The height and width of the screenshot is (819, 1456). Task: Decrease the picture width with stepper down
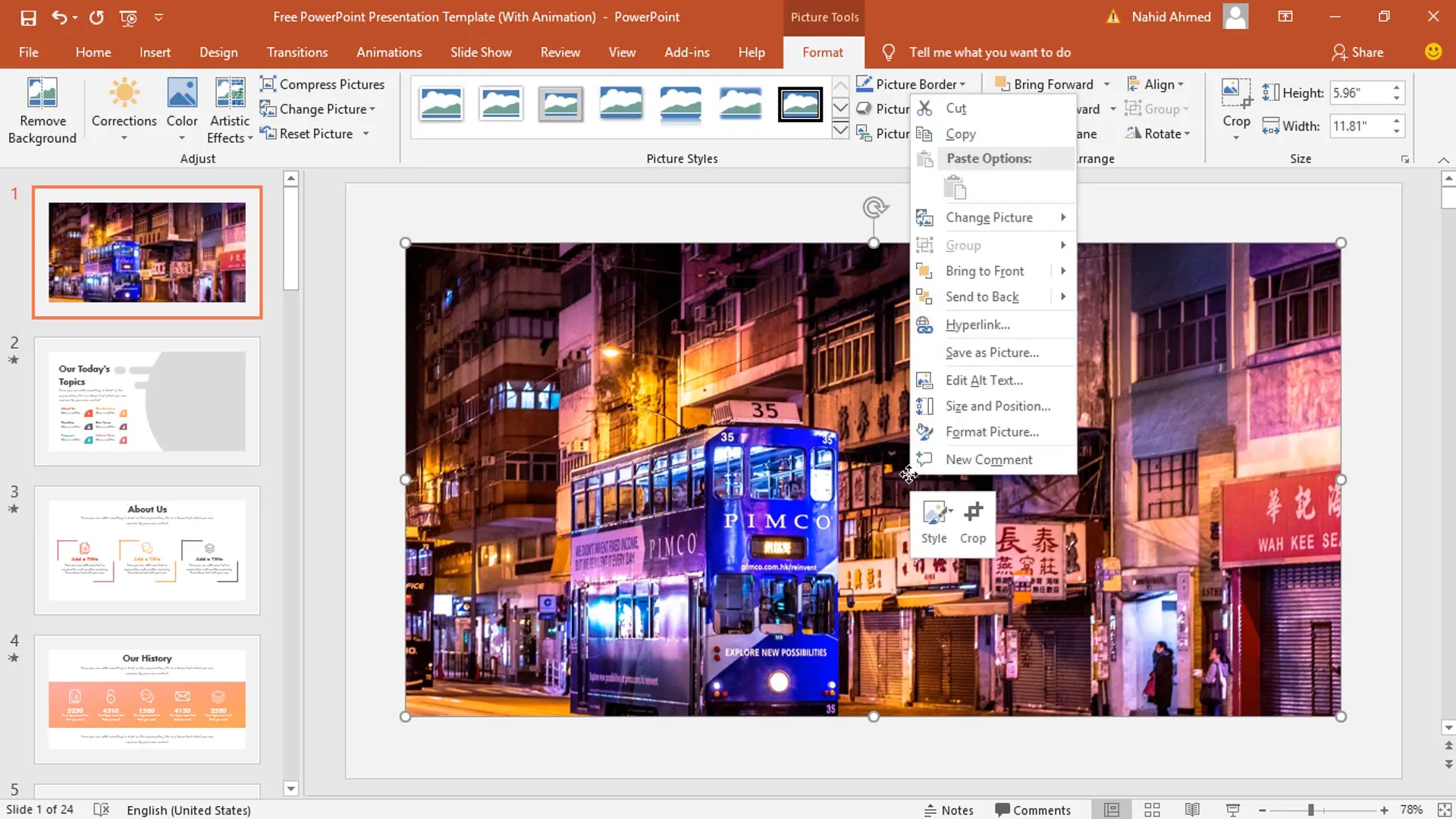(x=1396, y=132)
